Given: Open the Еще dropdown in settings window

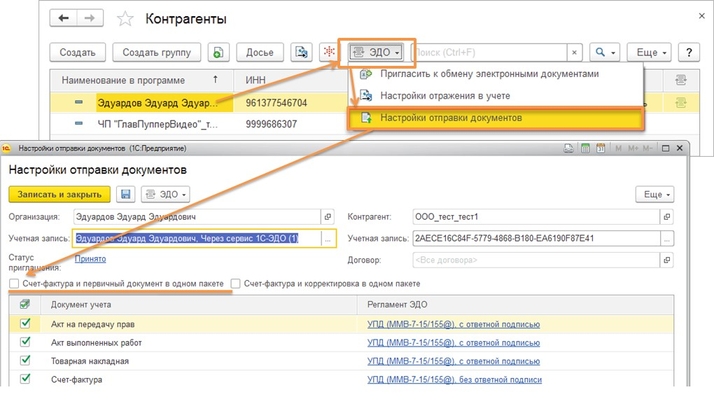Looking at the screenshot, I should point(655,194).
